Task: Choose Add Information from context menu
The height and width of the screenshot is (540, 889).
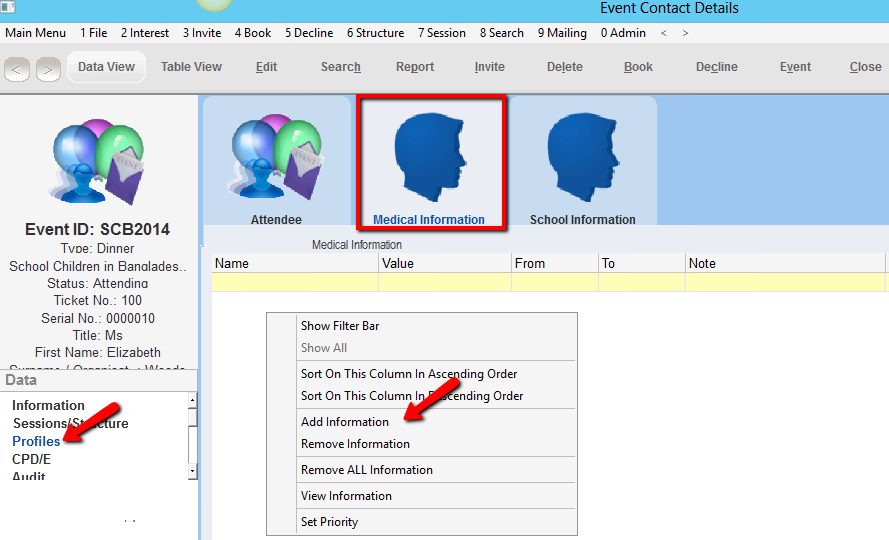Action: (x=345, y=422)
